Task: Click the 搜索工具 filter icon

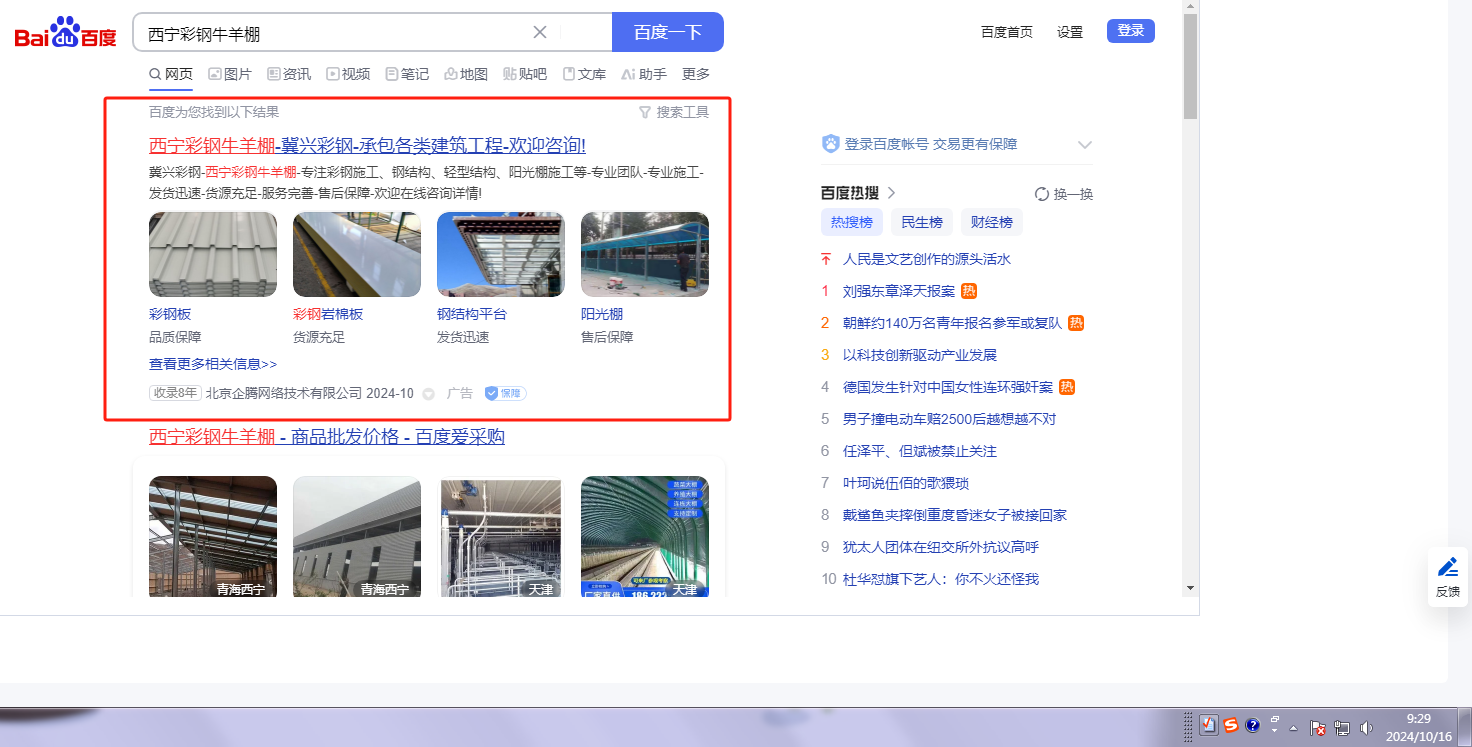Action: 645,112
